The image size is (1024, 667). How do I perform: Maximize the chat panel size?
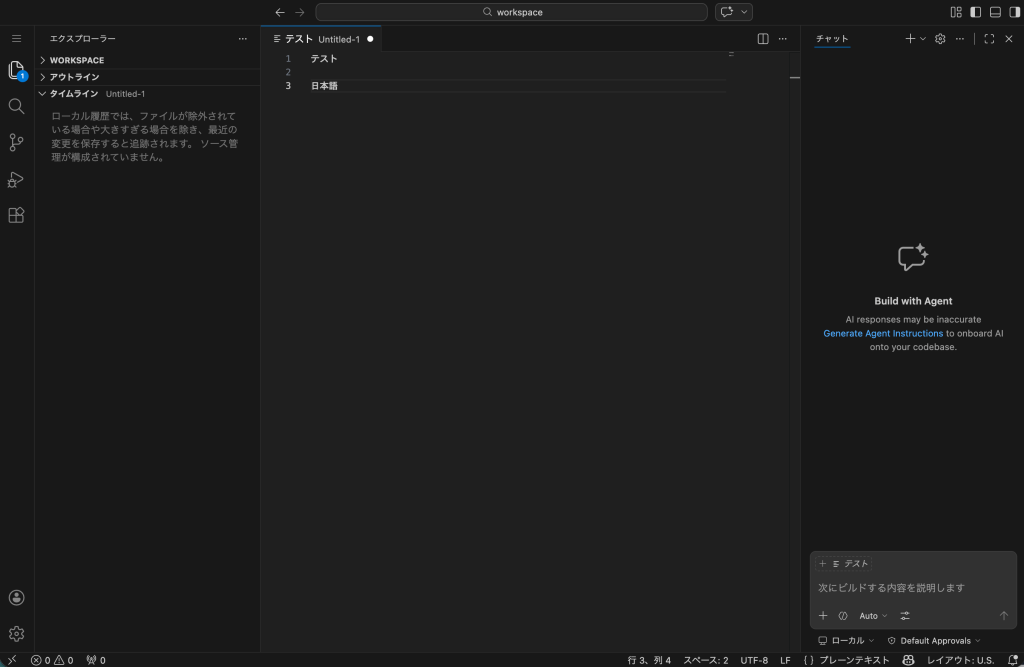point(989,39)
